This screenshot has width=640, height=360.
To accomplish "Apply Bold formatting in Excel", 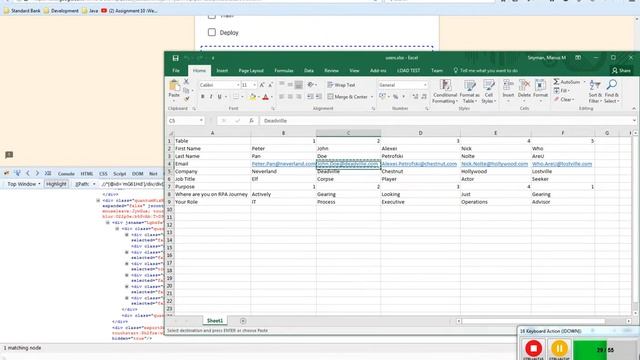I will pos(202,97).
